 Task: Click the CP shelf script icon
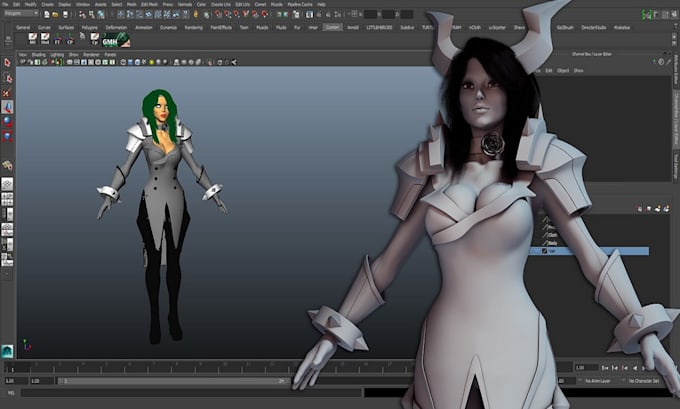click(70, 39)
